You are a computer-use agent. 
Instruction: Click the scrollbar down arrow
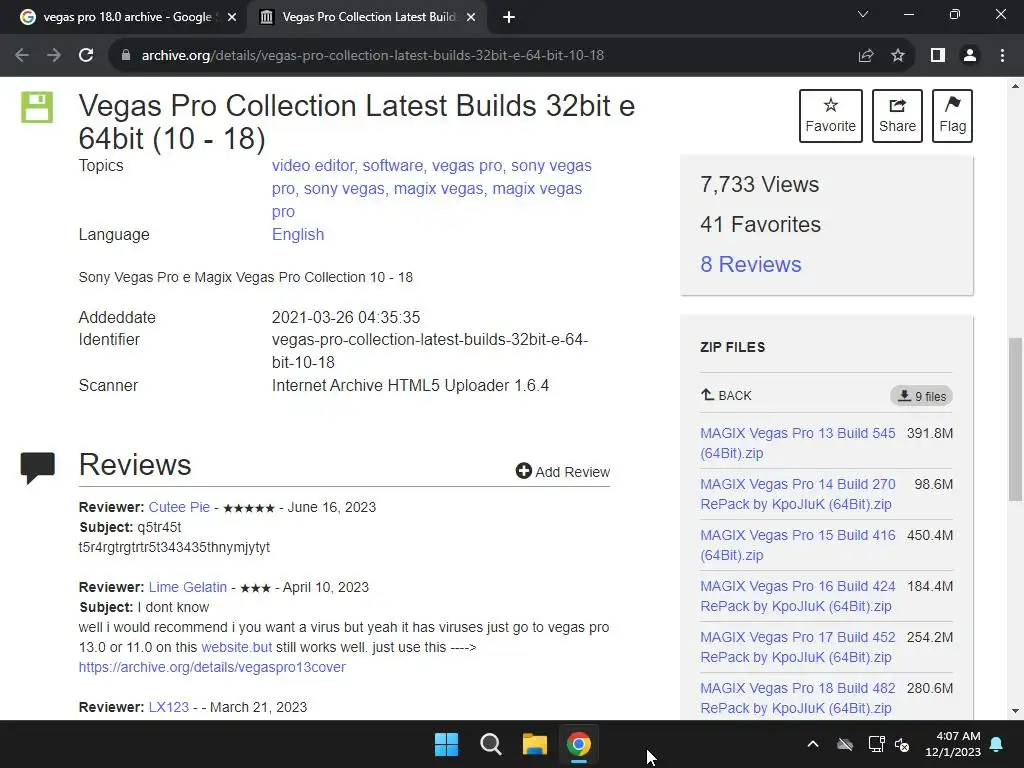pyautogui.click(x=1016, y=711)
